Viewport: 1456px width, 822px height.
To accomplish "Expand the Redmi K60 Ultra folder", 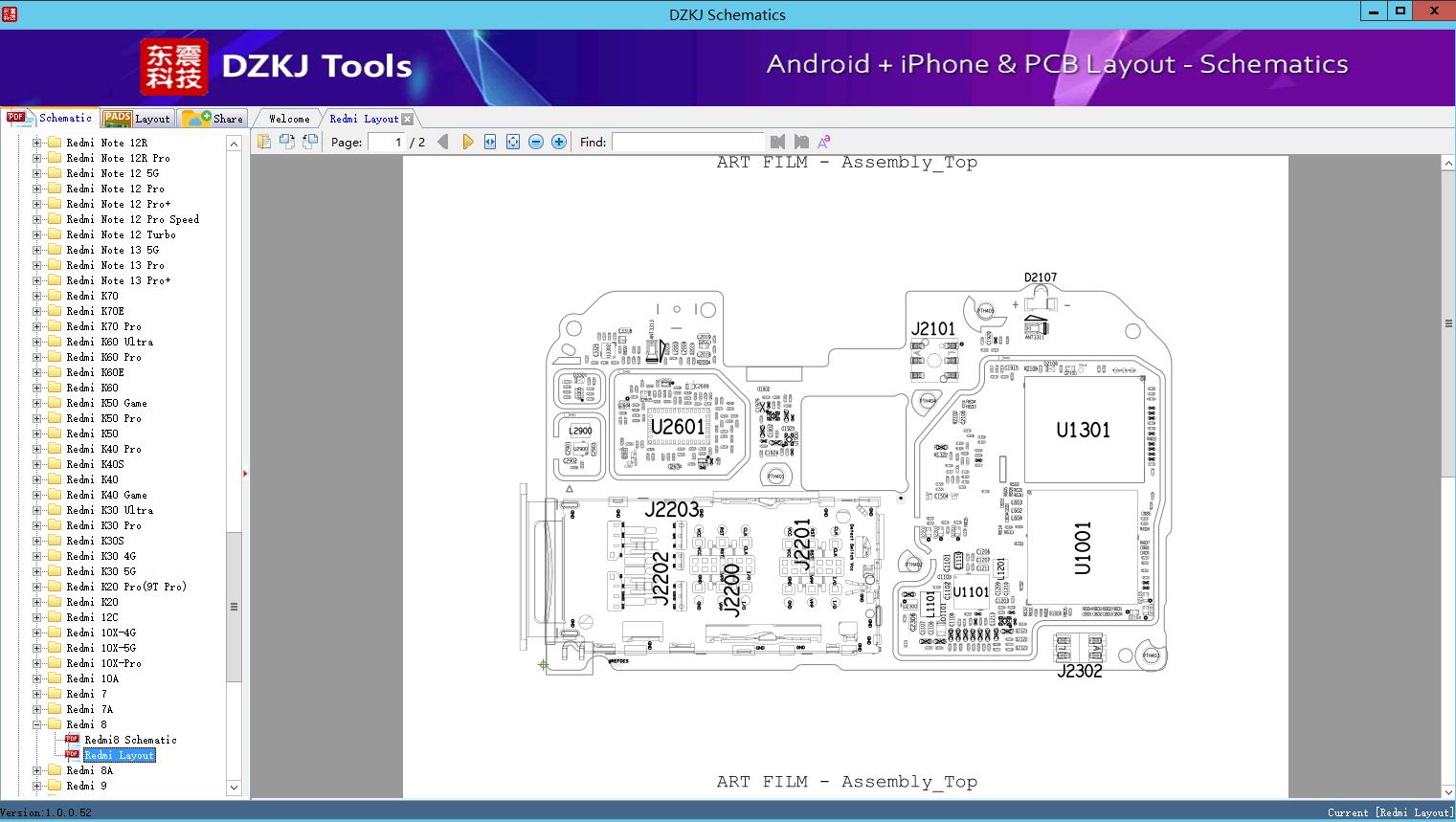I will tap(36, 342).
